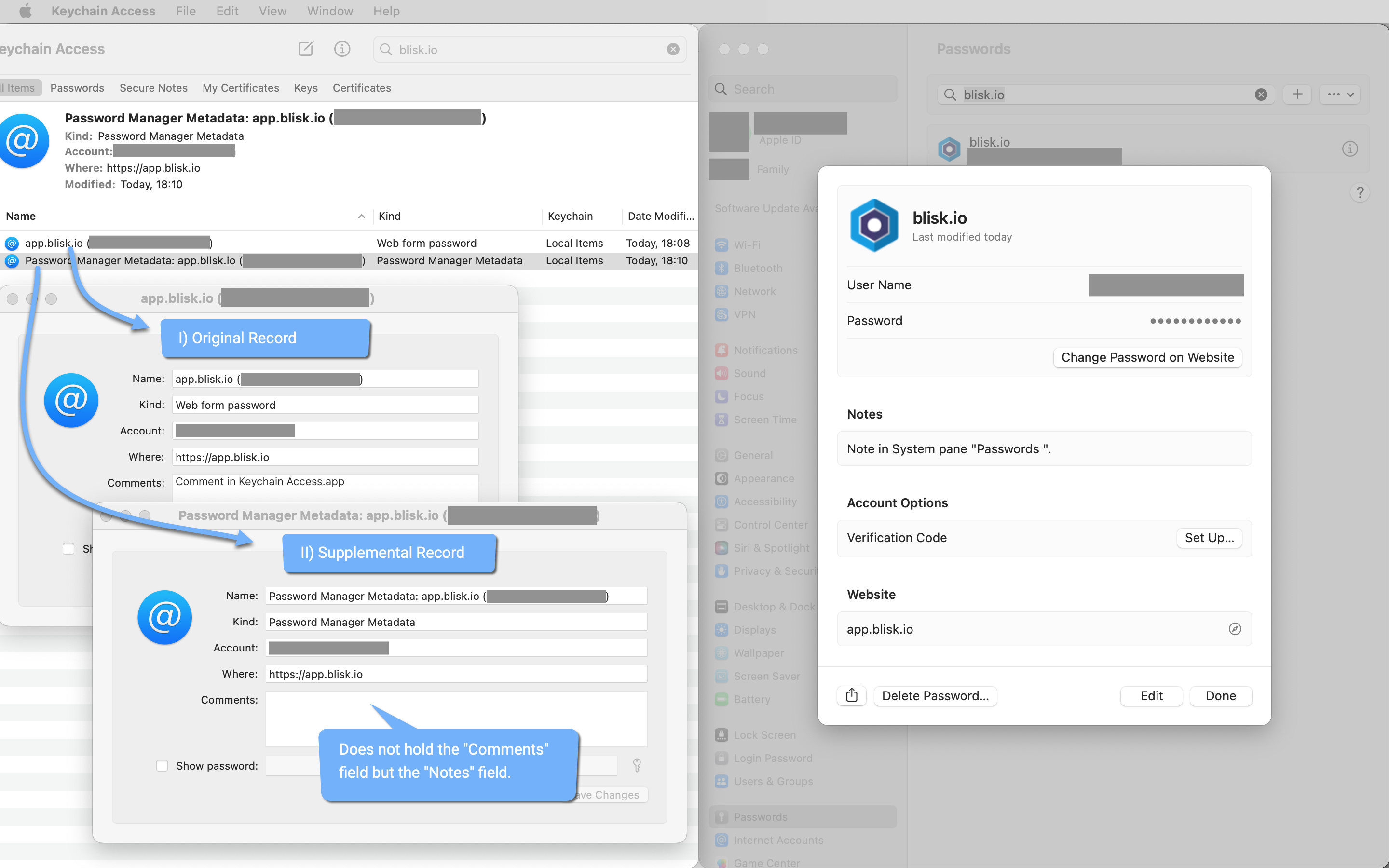
Task: Open the ellipsis dropdown menu in Passwords pane
Action: 1340,95
